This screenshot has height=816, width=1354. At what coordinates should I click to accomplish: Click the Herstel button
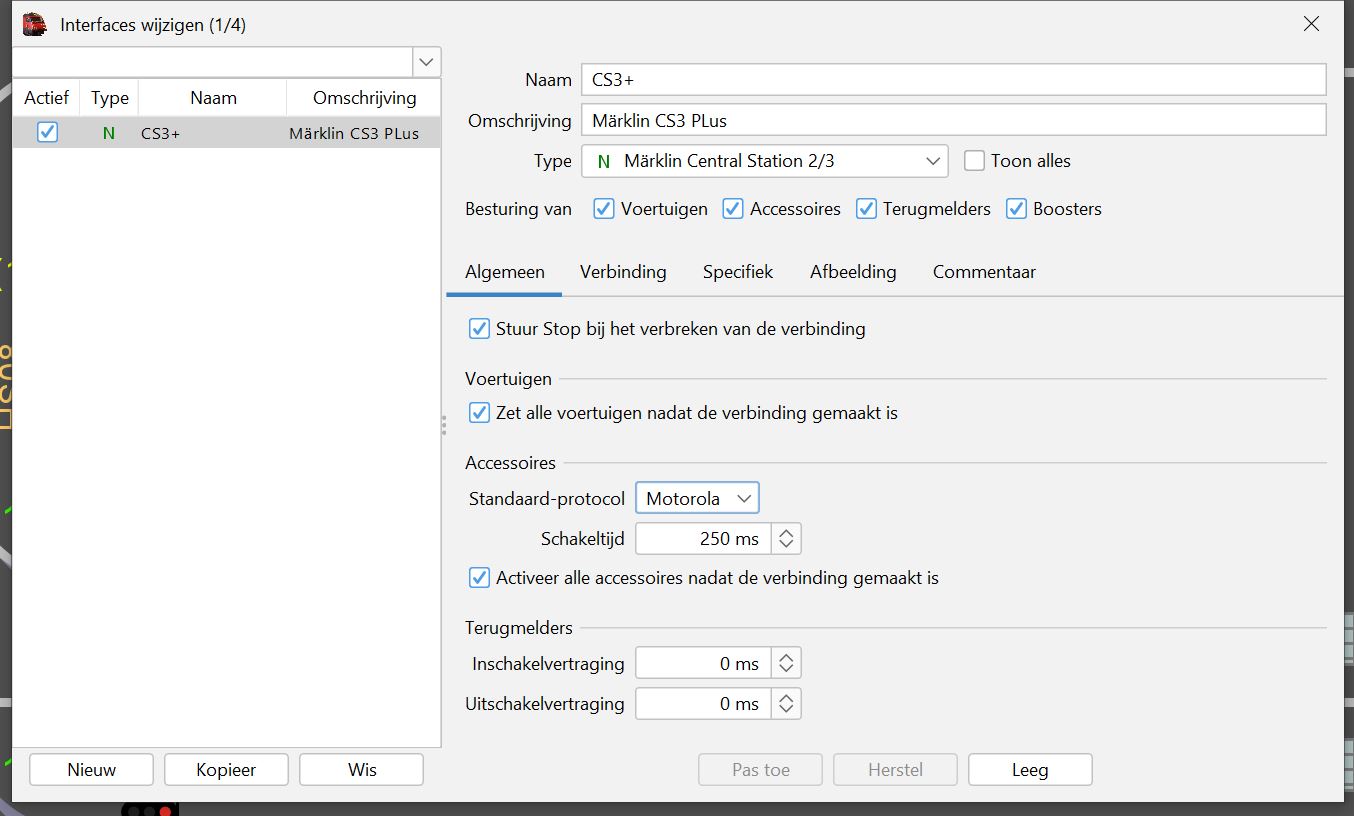pos(895,770)
